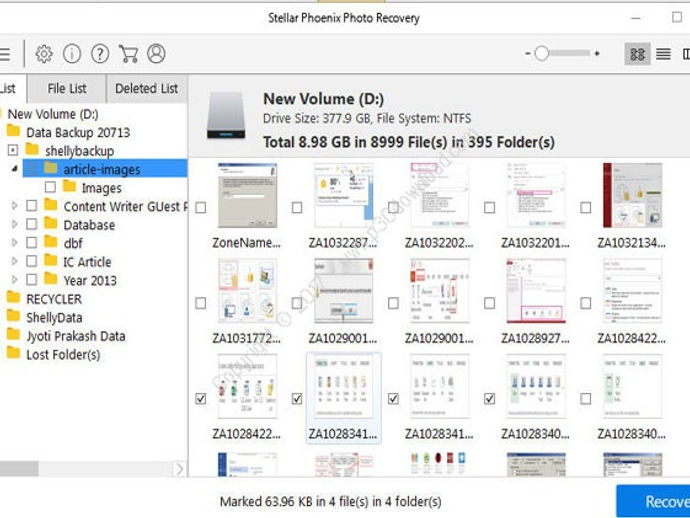Open settings with the gear icon
The image size is (690, 518).
(44, 54)
